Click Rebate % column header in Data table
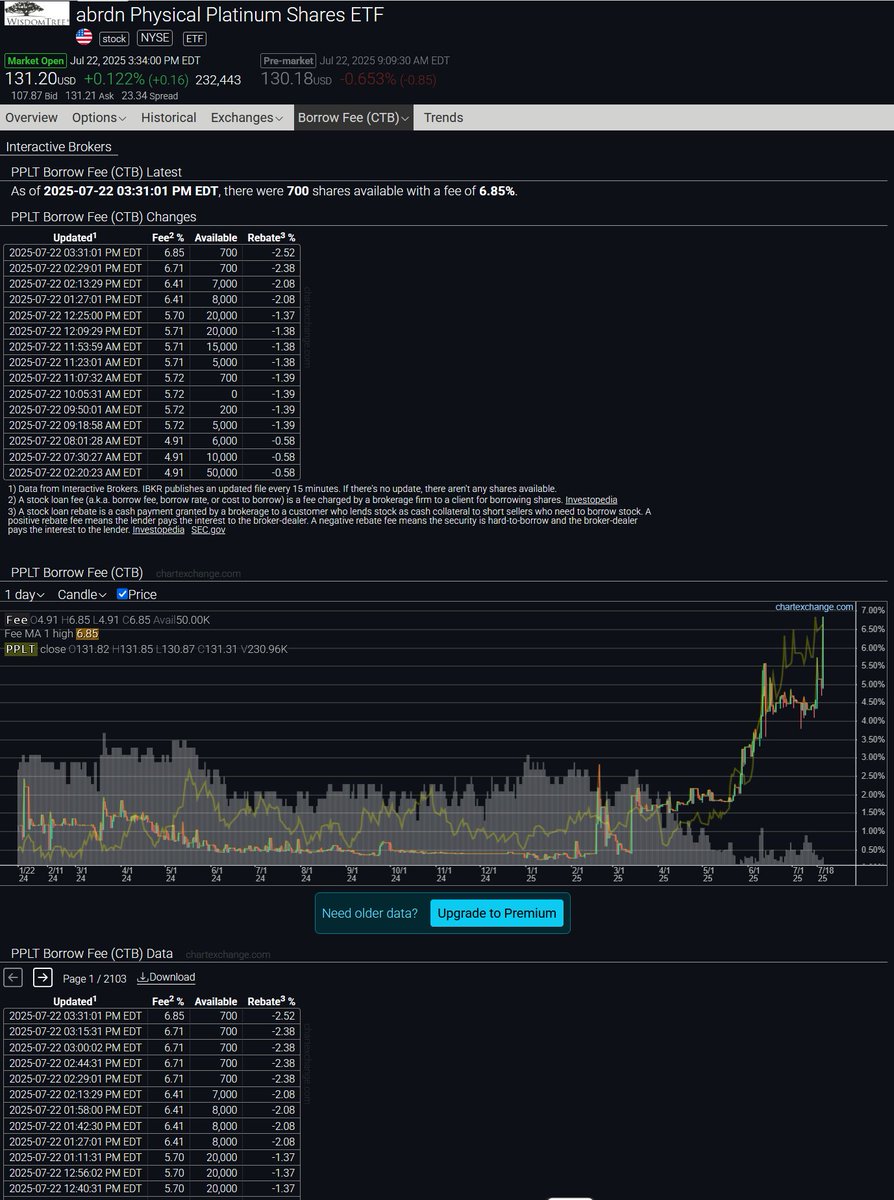This screenshot has width=894, height=1200. 271,1001
